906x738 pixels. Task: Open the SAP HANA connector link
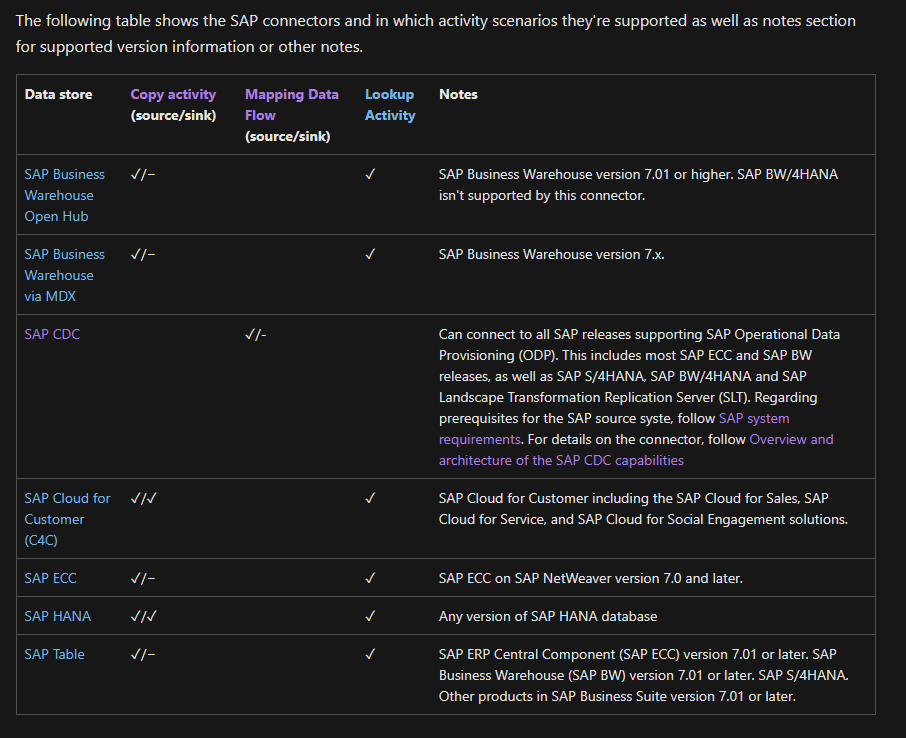tap(57, 616)
